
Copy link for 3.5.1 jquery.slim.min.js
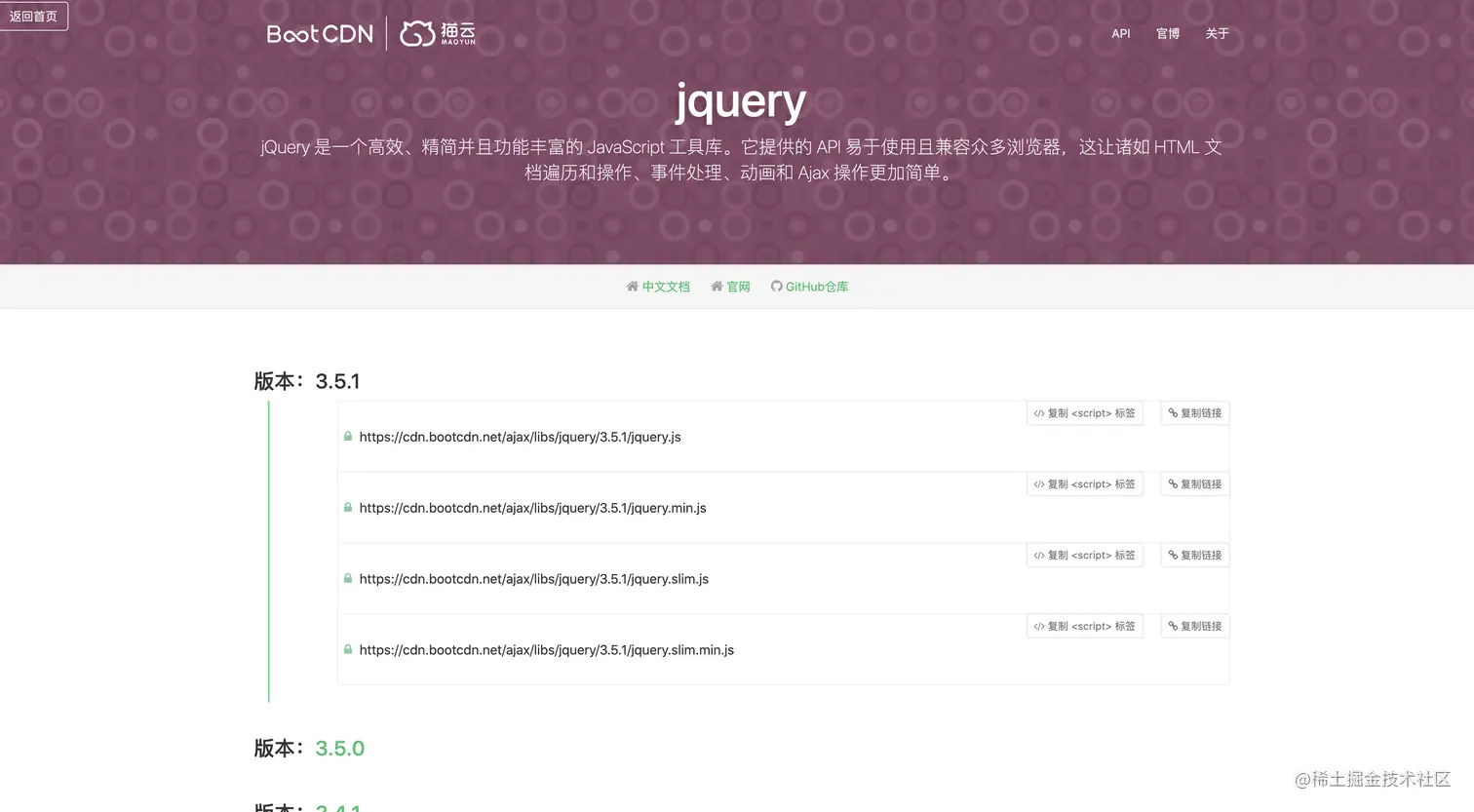coord(1195,627)
